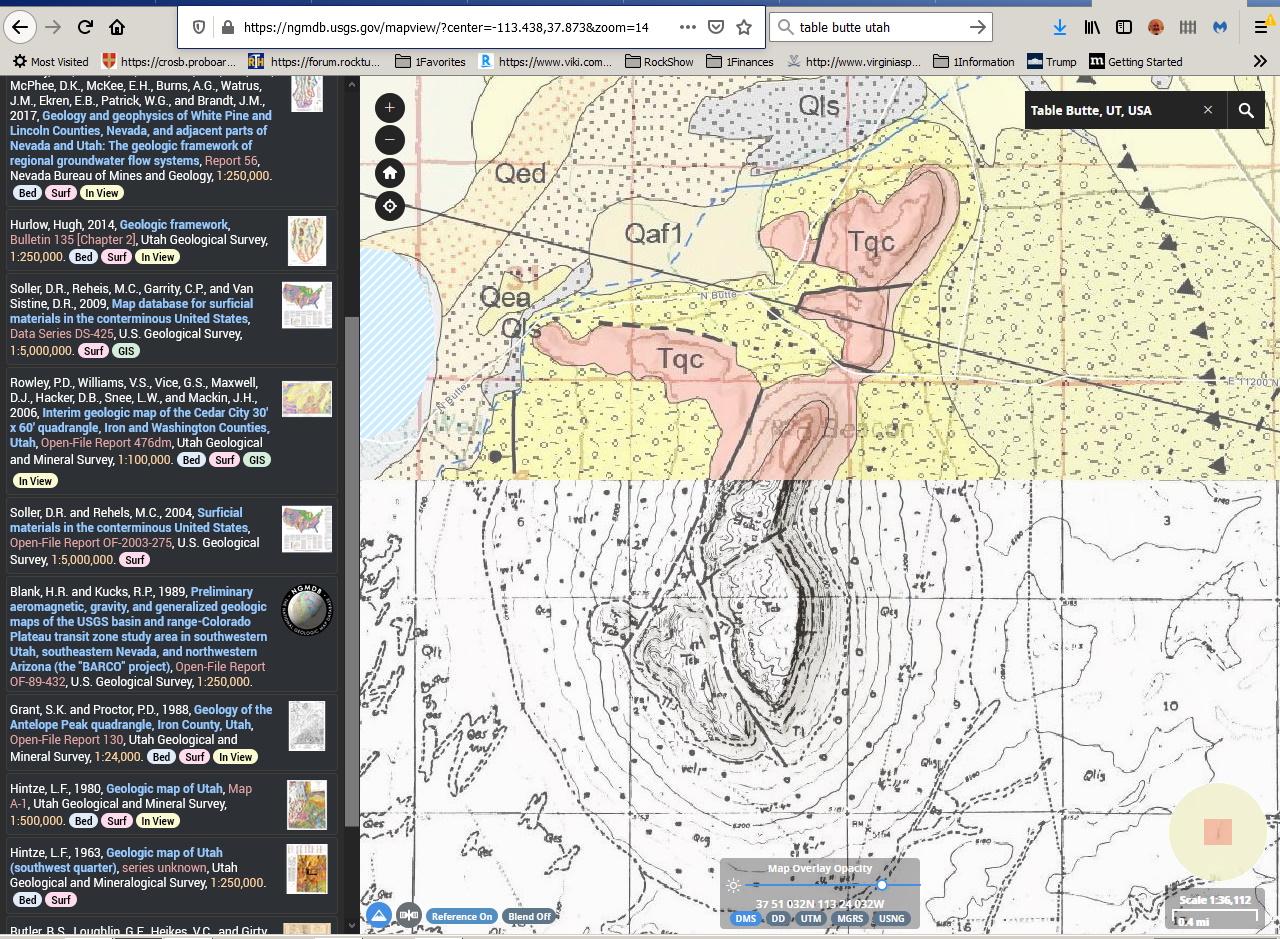
Task: Click BARCO project NGMDB thumbnail
Action: click(x=307, y=609)
